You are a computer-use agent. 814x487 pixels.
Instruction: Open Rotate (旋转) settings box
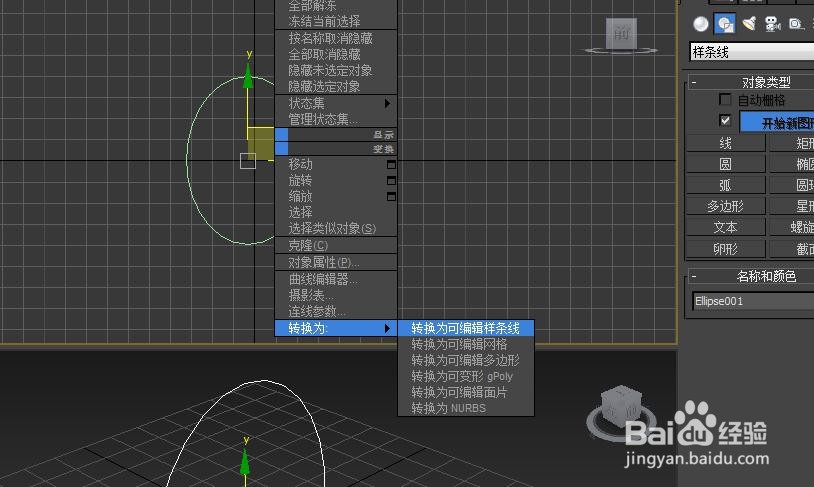(x=391, y=181)
